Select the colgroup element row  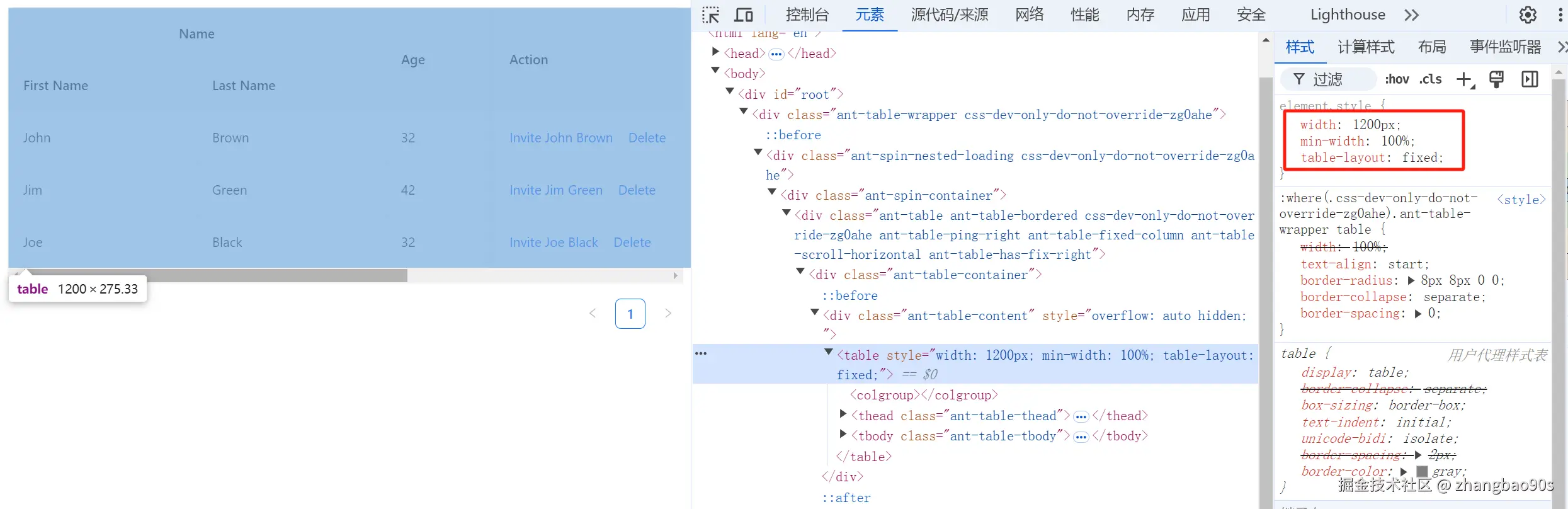click(x=924, y=395)
